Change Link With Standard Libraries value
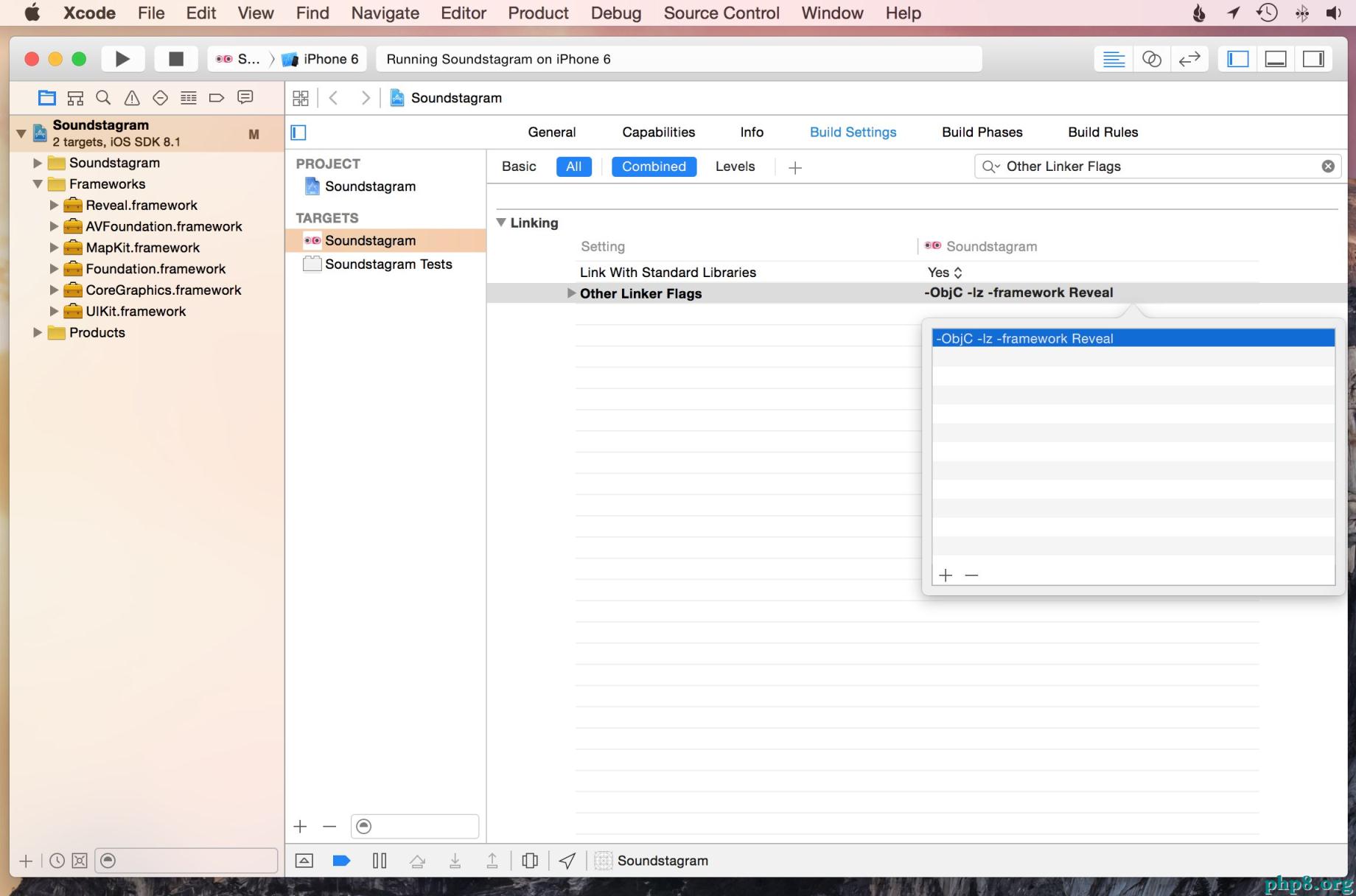Screen dimensions: 1356x896 (945, 273)
